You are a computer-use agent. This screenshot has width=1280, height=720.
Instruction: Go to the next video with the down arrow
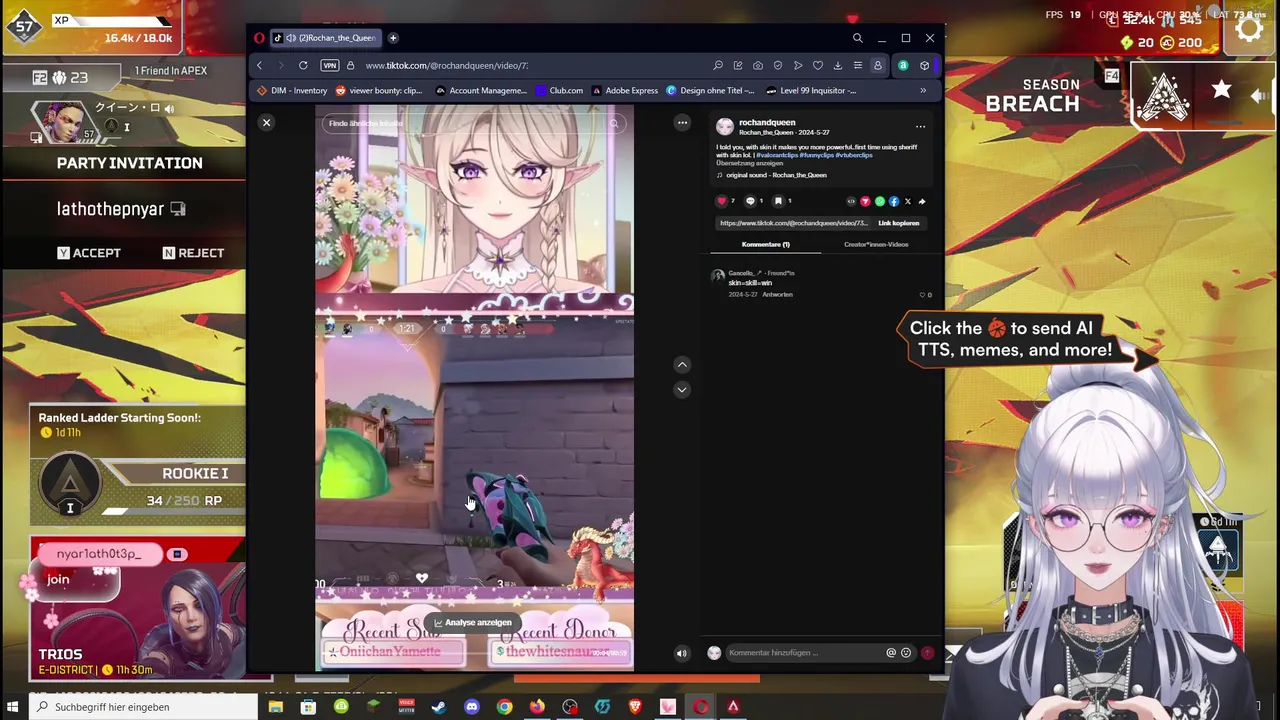point(682,389)
